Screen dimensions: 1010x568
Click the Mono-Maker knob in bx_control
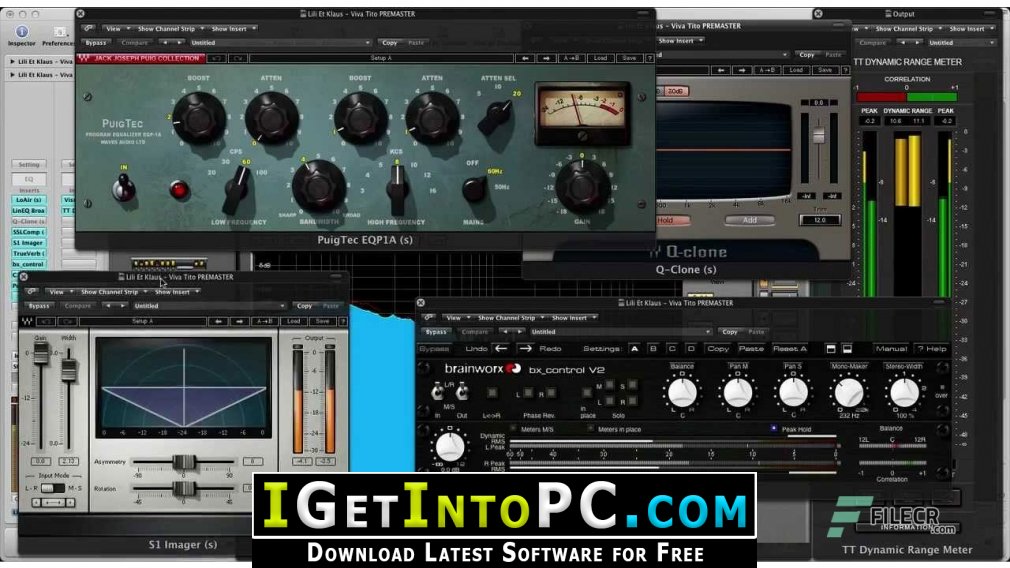coord(849,392)
